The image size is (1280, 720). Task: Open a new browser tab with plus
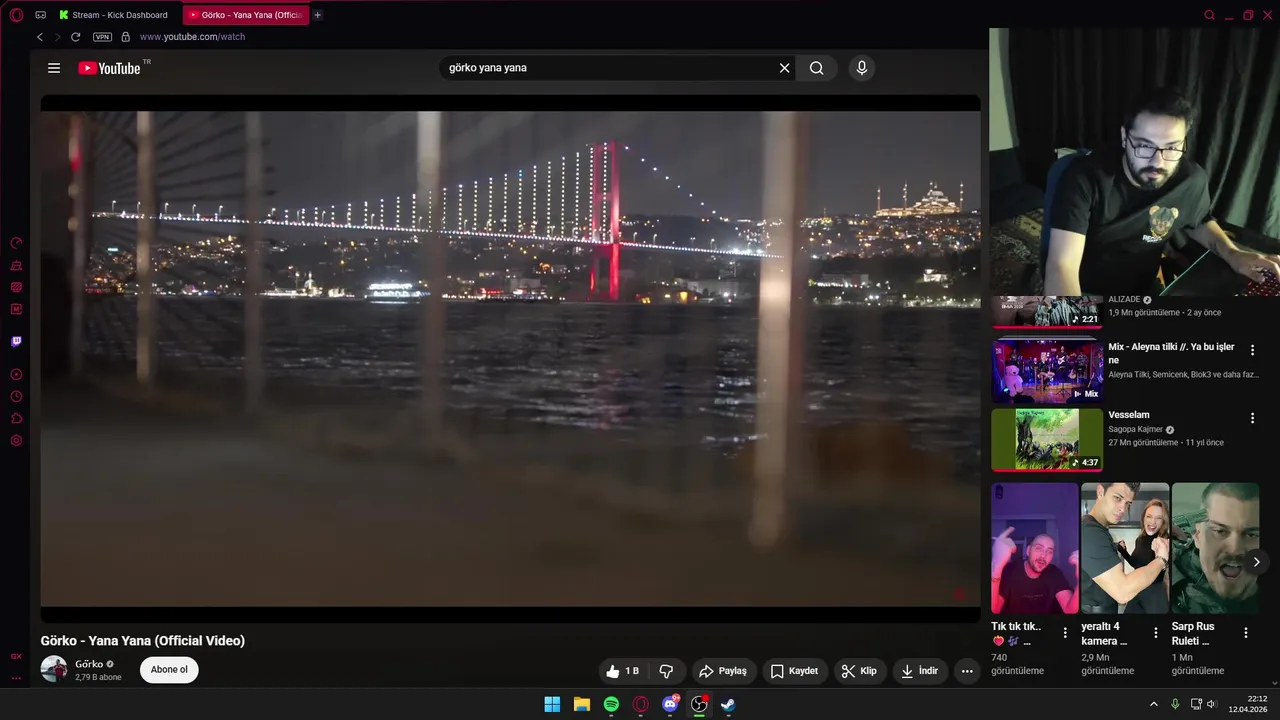pyautogui.click(x=318, y=15)
